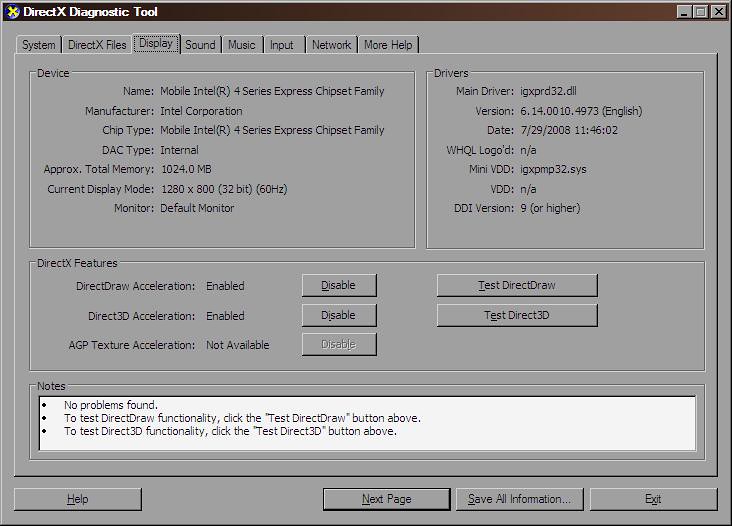The height and width of the screenshot is (526, 732).
Task: Click Save All Information button
Action: 520,499
